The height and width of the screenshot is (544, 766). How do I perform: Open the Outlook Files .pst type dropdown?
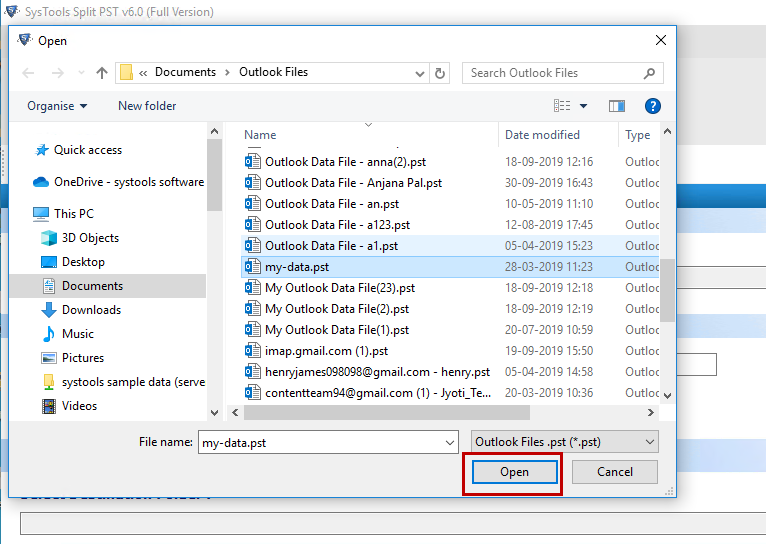(565, 442)
